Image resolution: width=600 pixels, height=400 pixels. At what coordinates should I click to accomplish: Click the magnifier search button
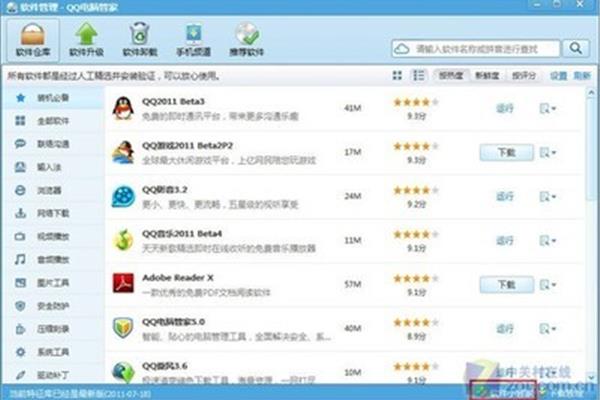point(576,49)
